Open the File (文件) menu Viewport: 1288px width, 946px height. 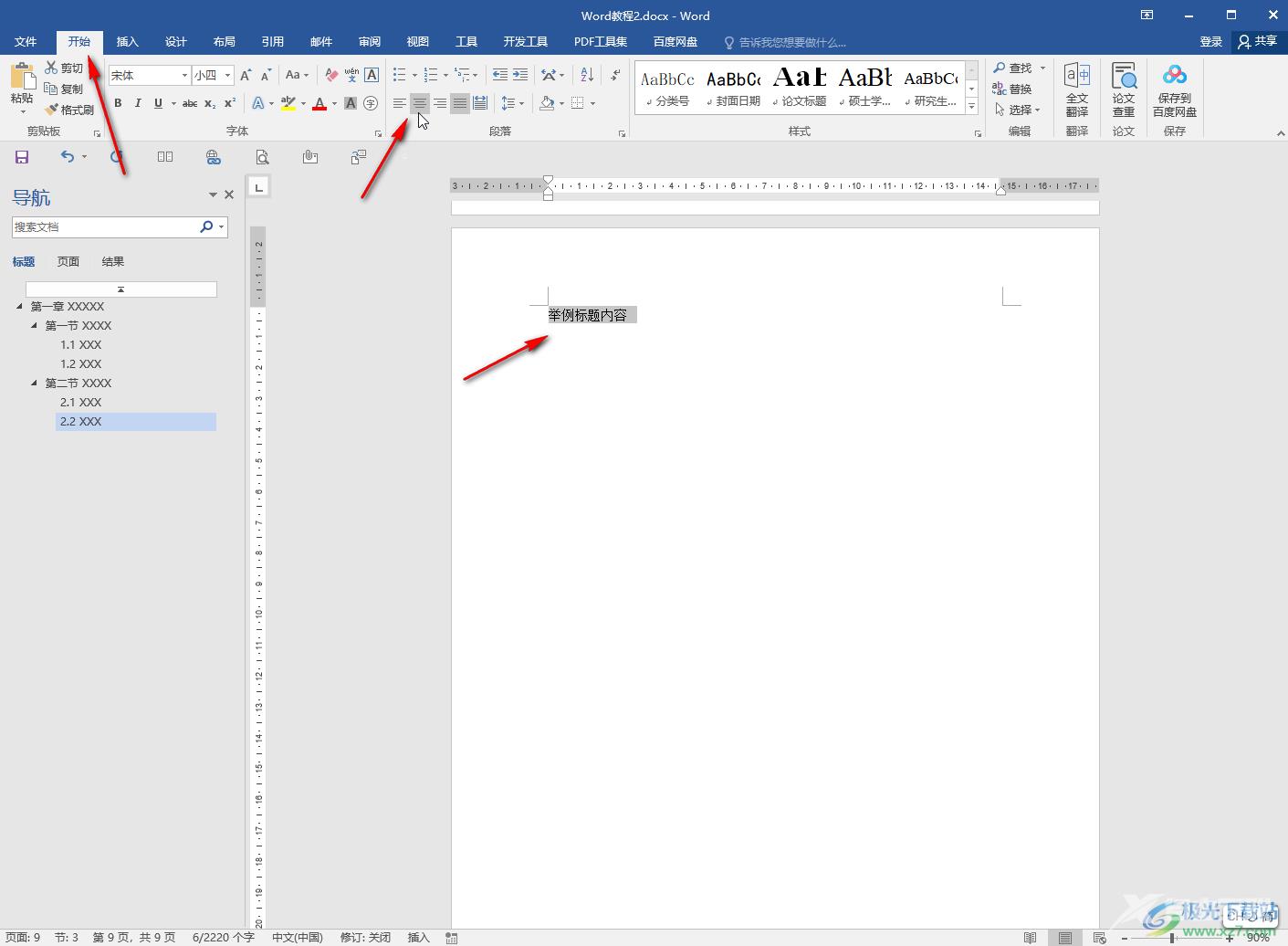(26, 42)
